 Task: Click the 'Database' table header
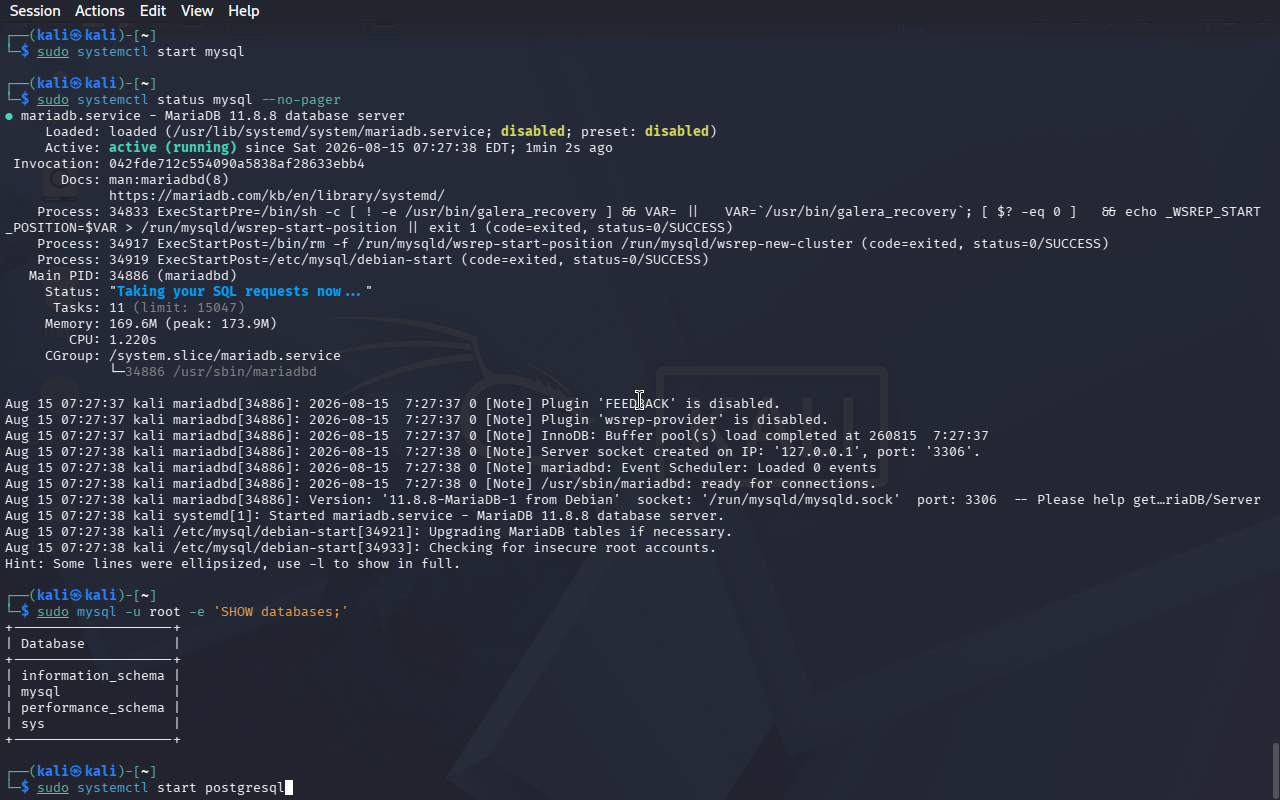(x=53, y=644)
